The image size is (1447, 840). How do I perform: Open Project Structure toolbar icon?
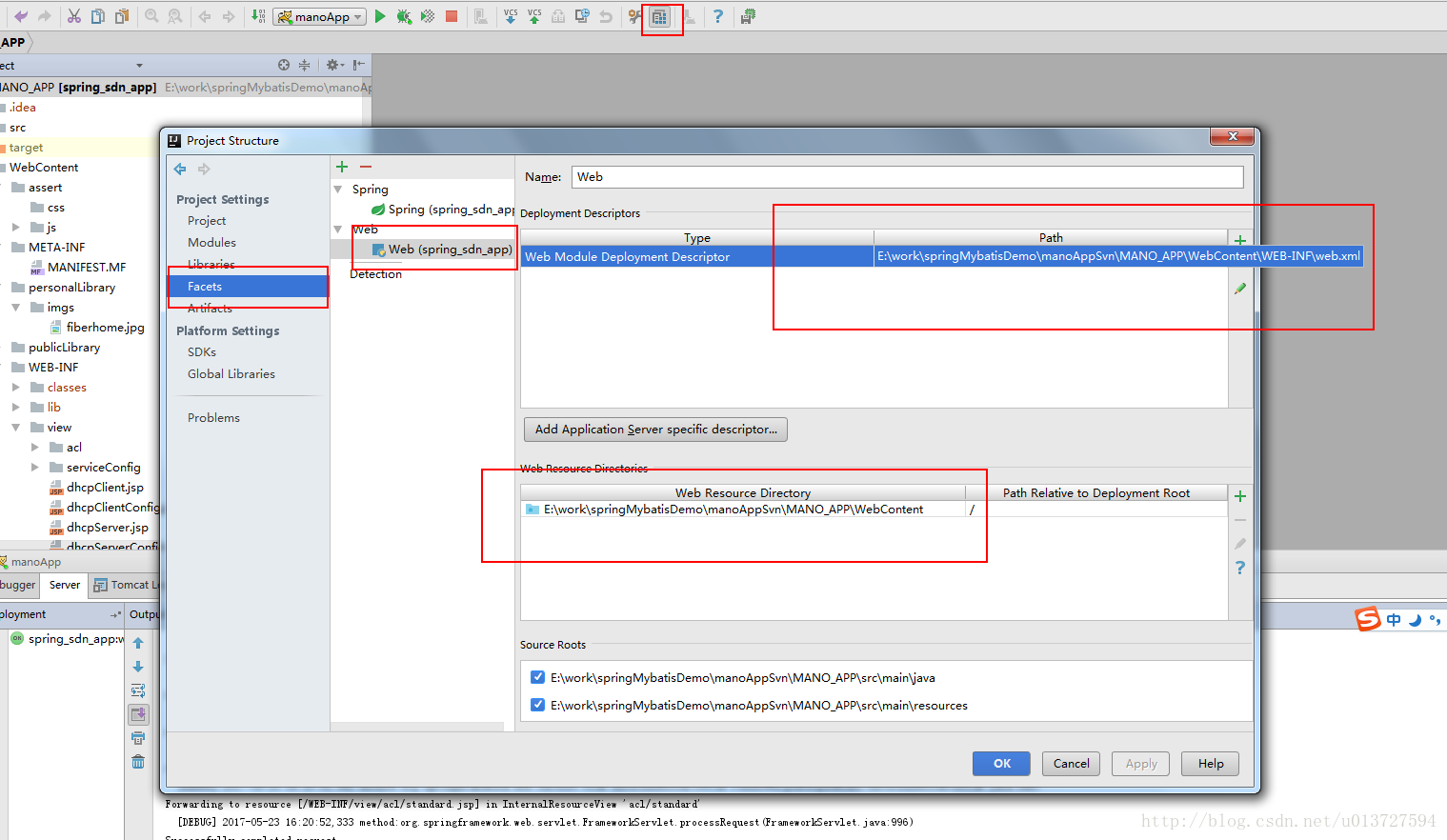(x=659, y=16)
